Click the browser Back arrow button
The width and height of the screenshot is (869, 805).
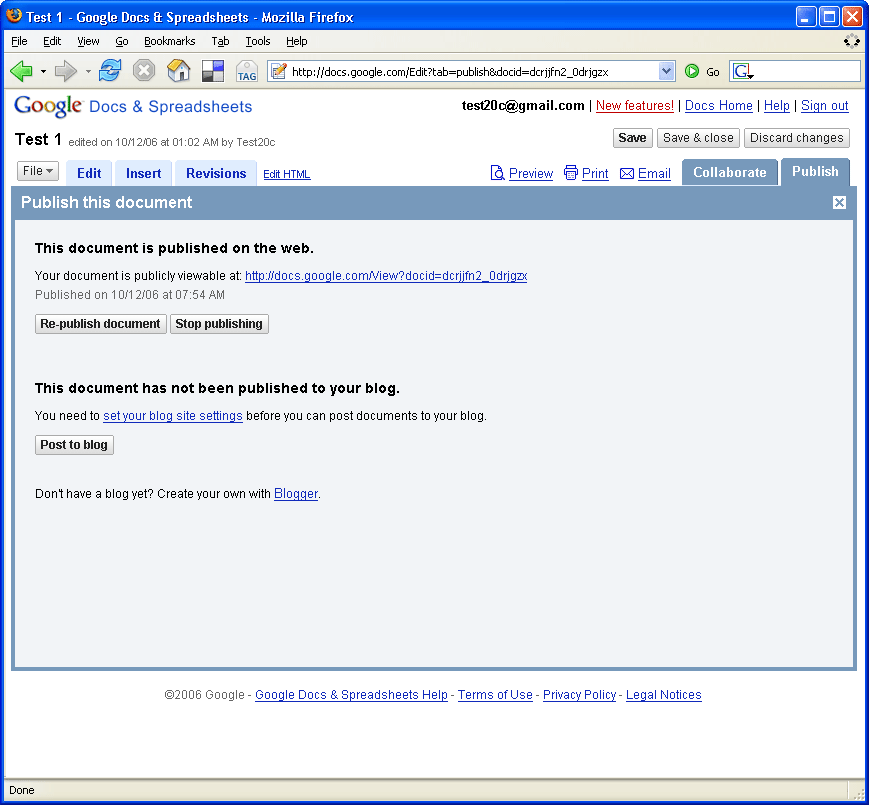(x=22, y=71)
